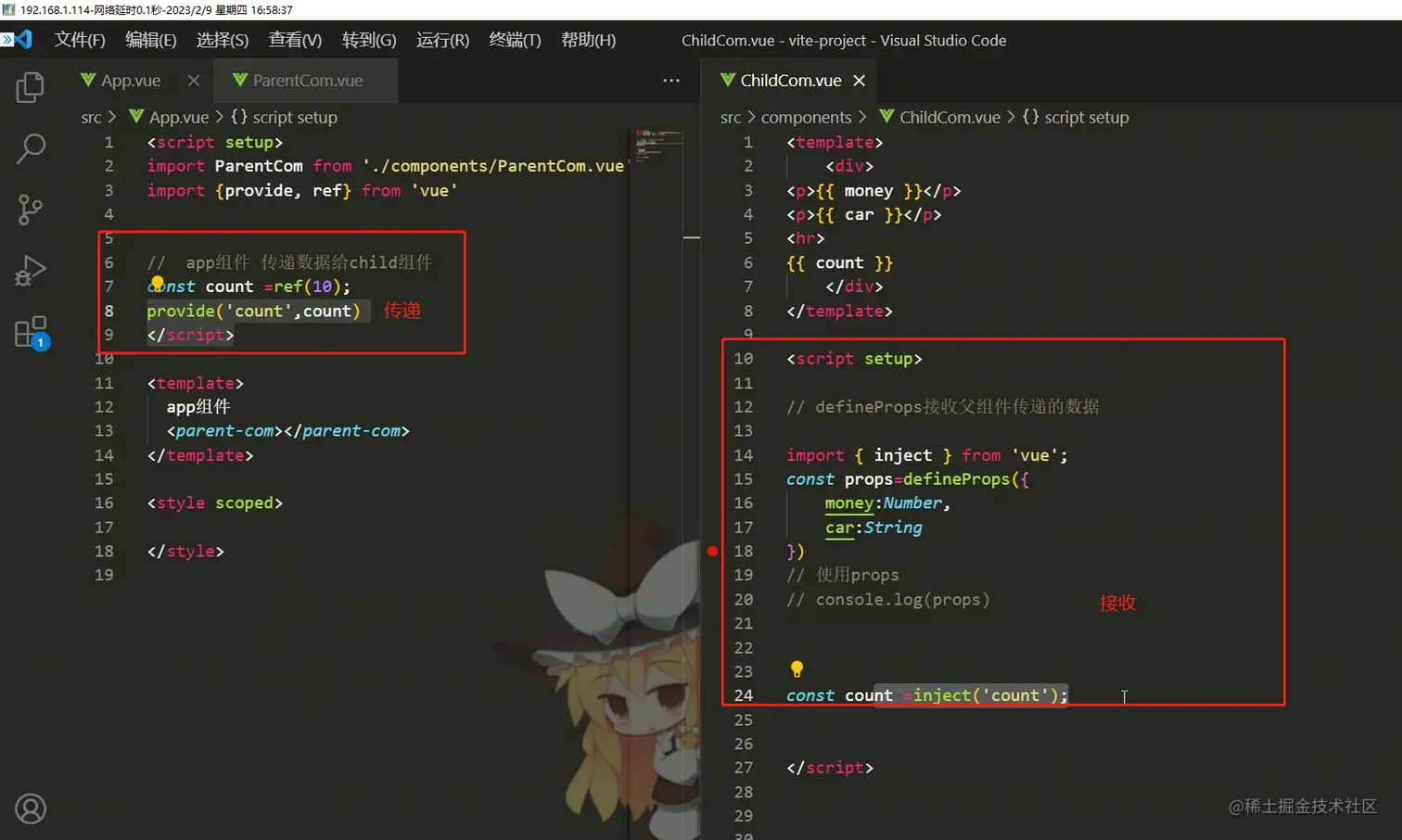Screen dimensions: 1402x840
Task: Click the Vue icon on the ChildCom.vue tab
Action: 728,80
